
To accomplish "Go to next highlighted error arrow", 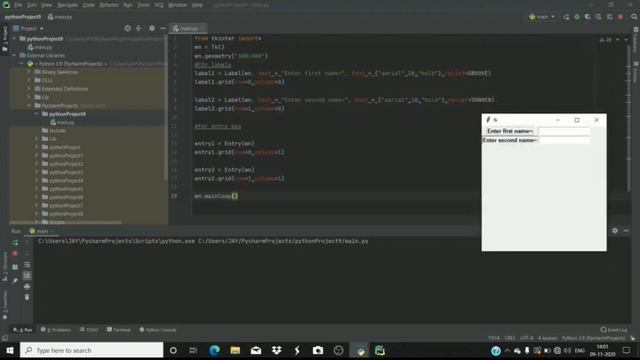I will coord(626,40).
